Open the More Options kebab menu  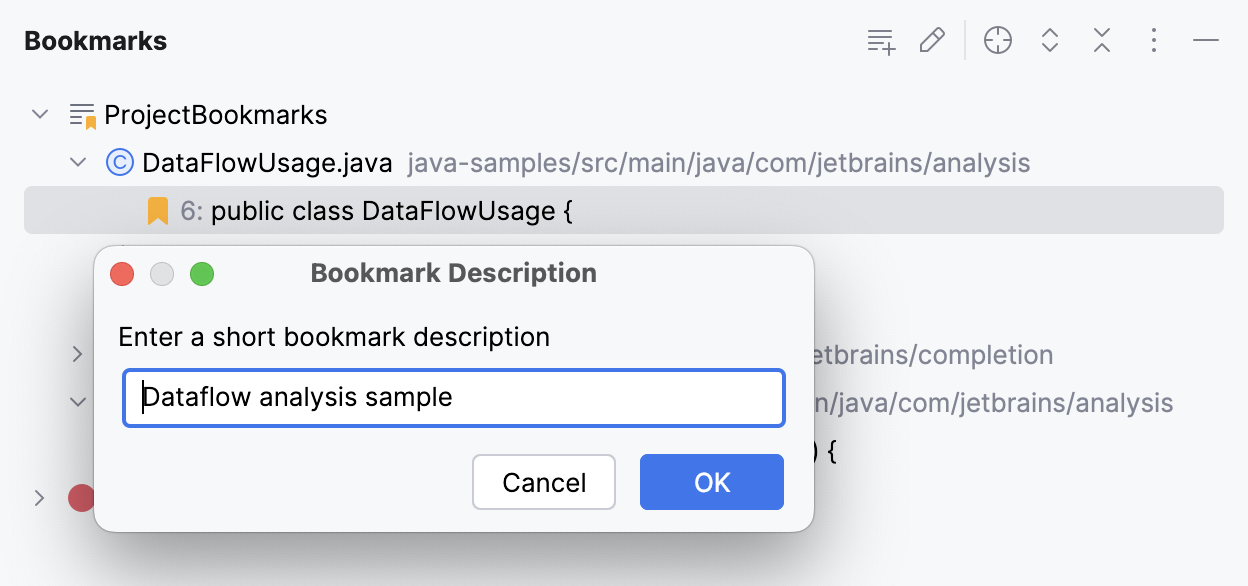tap(1153, 40)
